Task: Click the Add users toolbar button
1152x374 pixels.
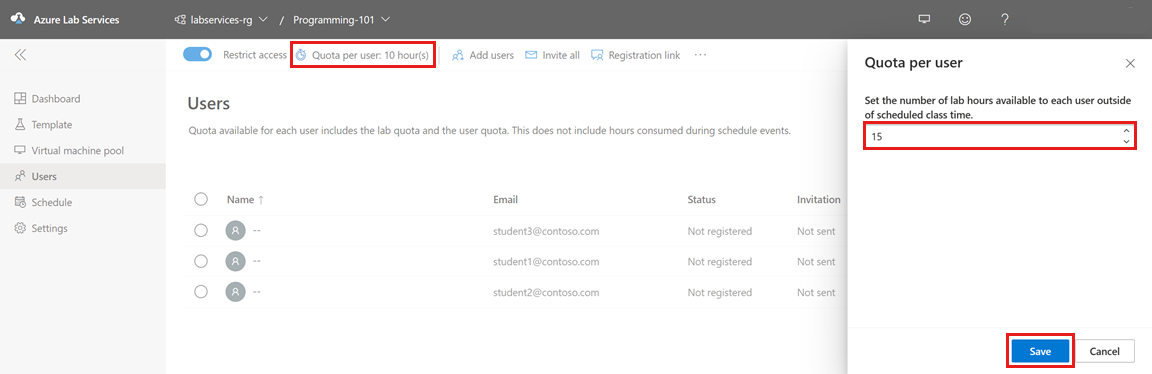Action: tap(483, 55)
